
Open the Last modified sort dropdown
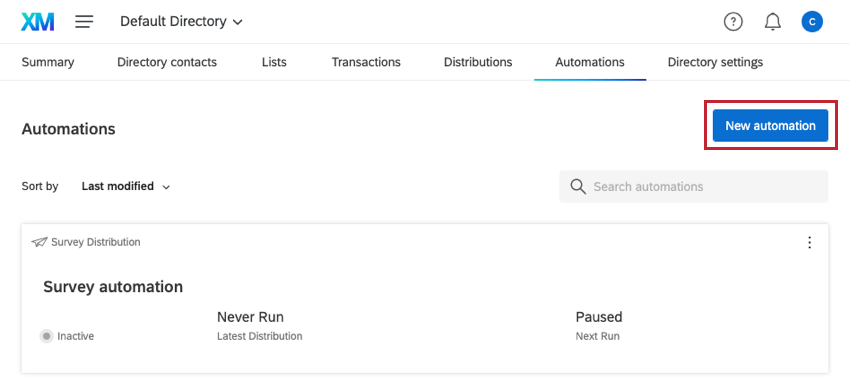[x=126, y=187]
